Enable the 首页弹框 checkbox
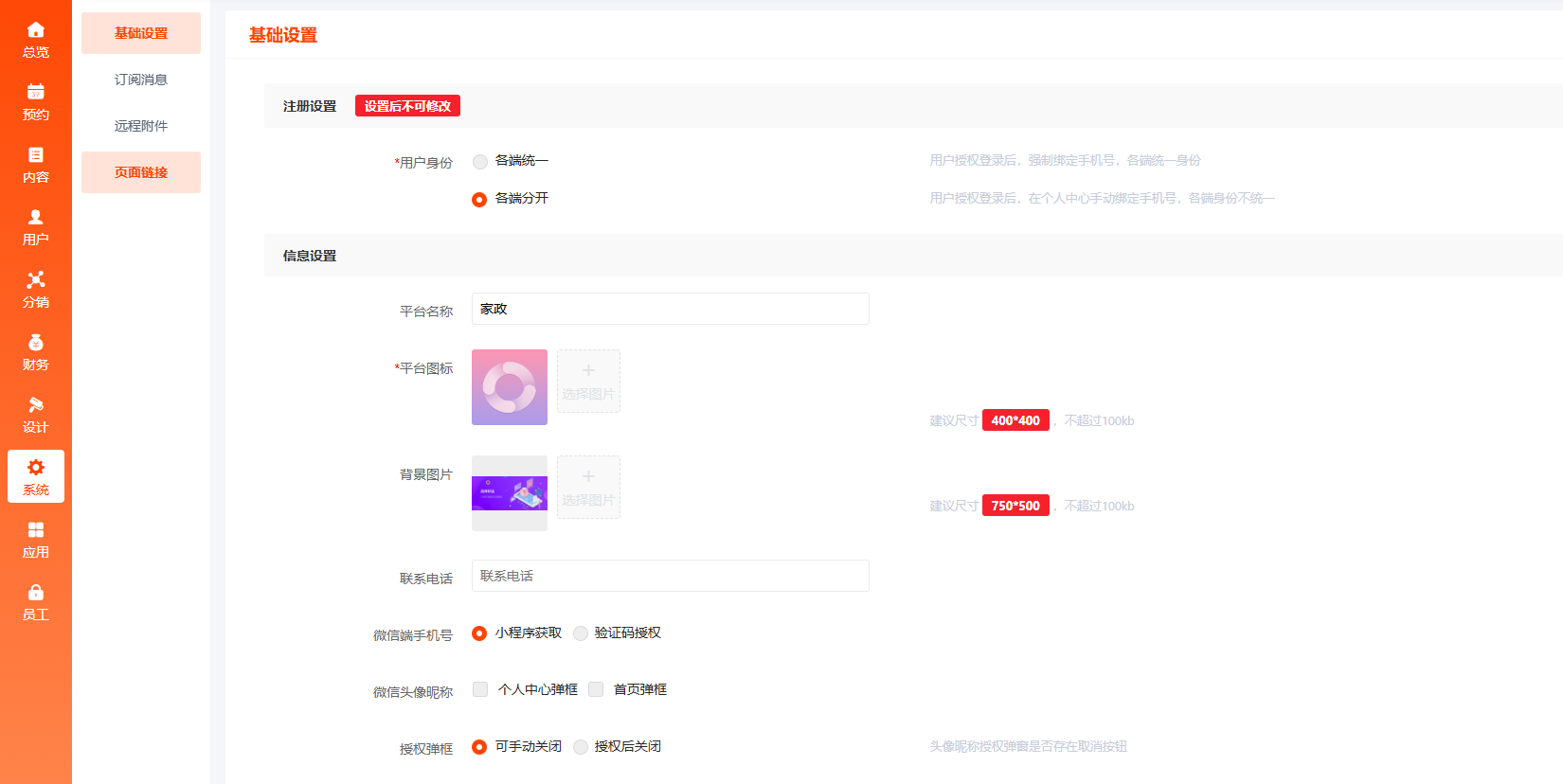This screenshot has height=784, width=1563. click(x=596, y=689)
